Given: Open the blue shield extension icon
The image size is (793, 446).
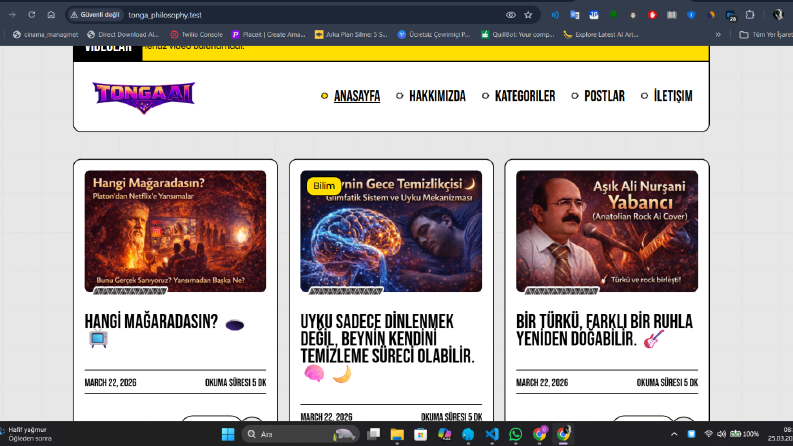Looking at the screenshot, I should pos(691,15).
